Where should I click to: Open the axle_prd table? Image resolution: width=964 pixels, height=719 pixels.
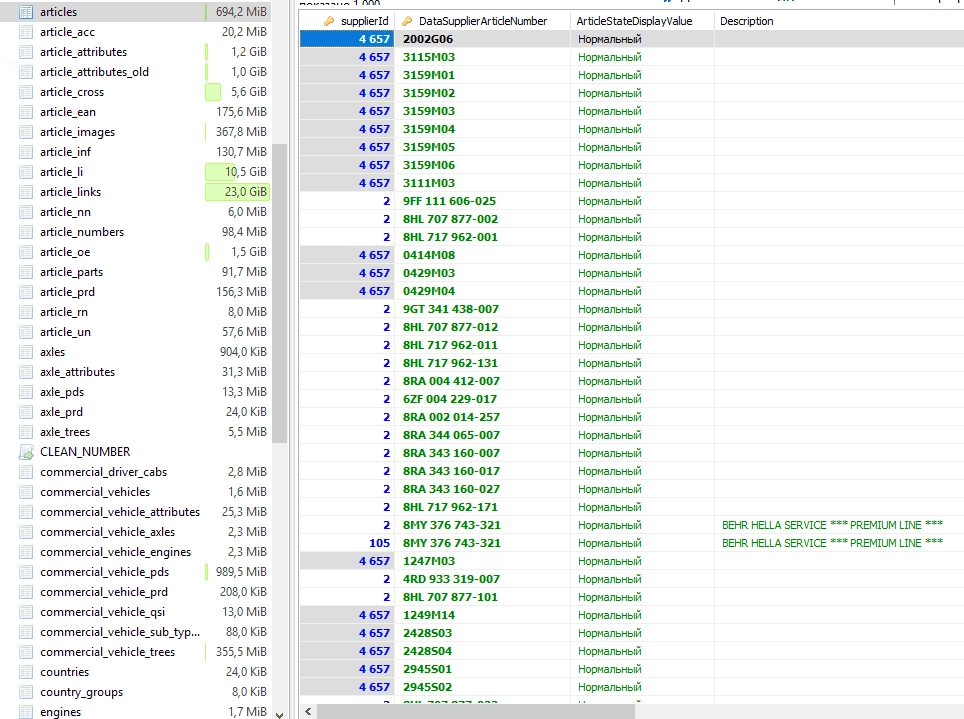tap(61, 411)
